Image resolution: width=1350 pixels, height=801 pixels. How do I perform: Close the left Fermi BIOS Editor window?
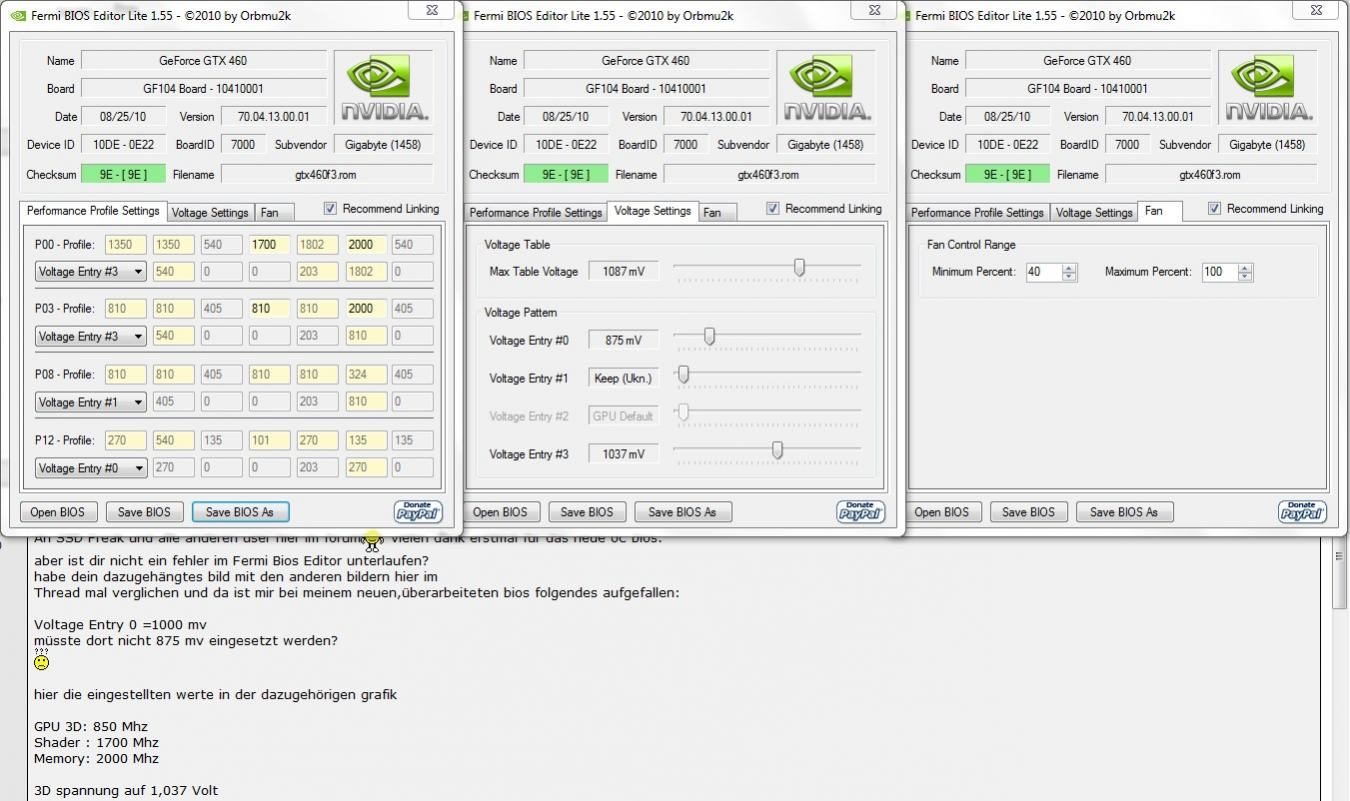tap(431, 10)
